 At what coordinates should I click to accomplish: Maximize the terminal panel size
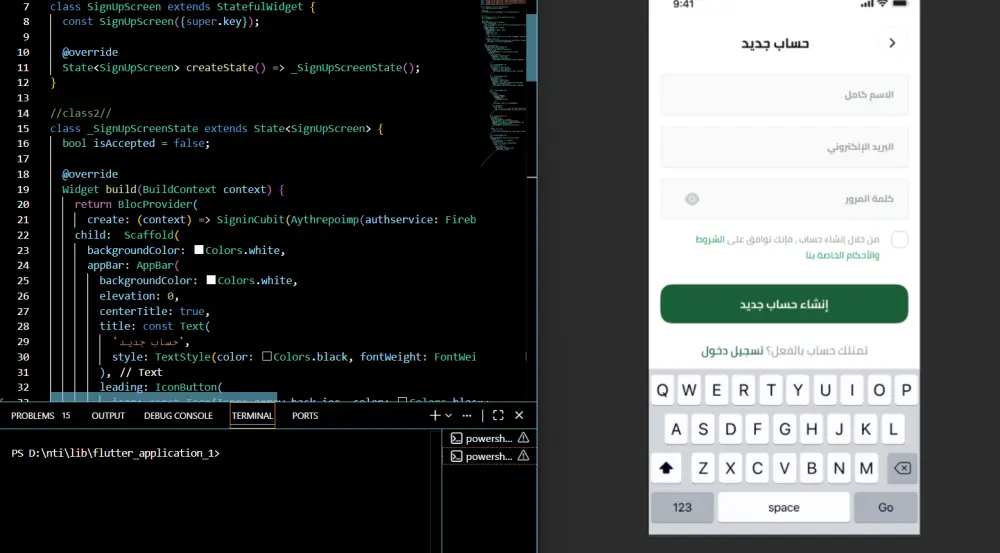point(498,415)
